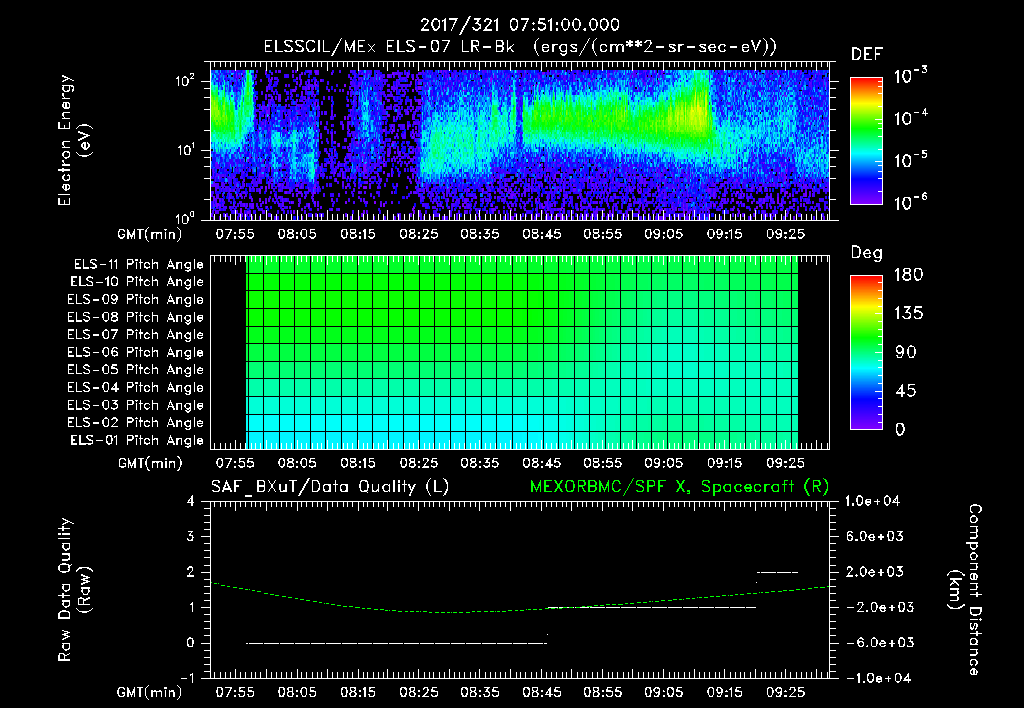Click the 45 label on Deg scale
The height and width of the screenshot is (708, 1024).
coord(905,391)
